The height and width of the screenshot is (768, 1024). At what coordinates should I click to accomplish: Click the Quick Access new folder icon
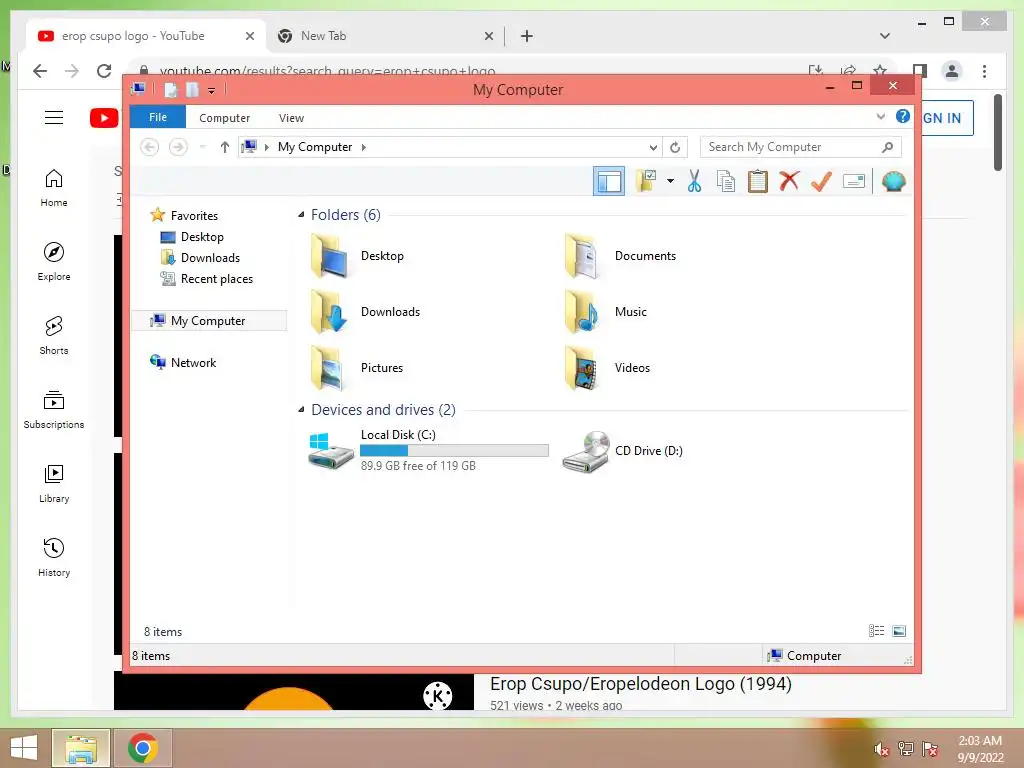[x=192, y=90]
